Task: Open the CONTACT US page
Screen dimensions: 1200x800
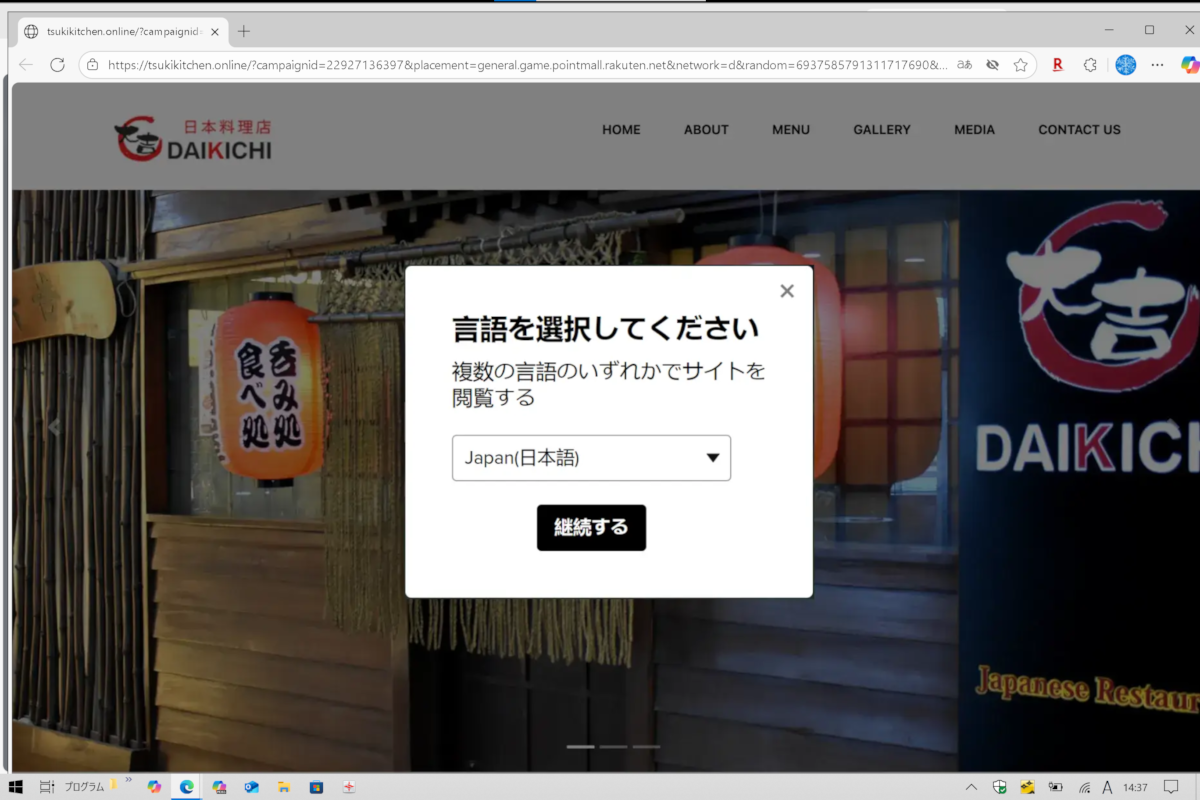Action: pyautogui.click(x=1079, y=130)
